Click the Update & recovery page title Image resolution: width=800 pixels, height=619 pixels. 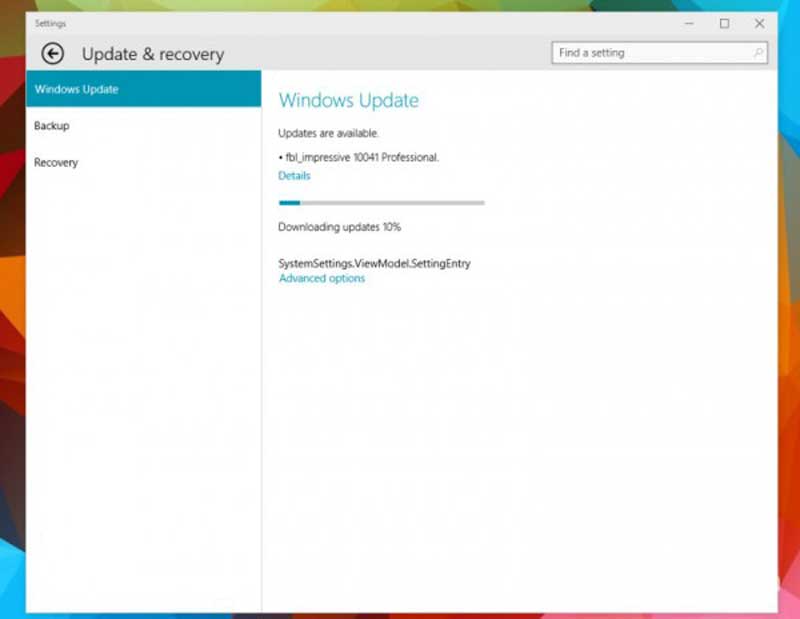click(153, 54)
